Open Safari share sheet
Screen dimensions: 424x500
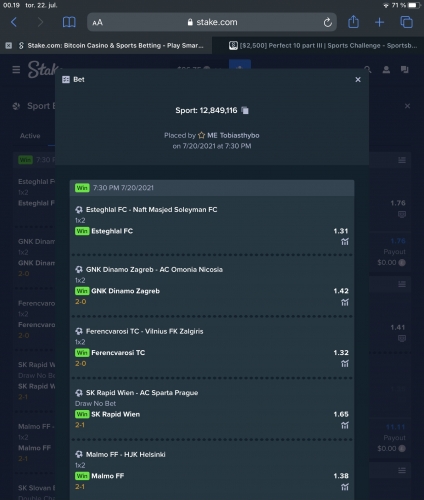click(353, 22)
